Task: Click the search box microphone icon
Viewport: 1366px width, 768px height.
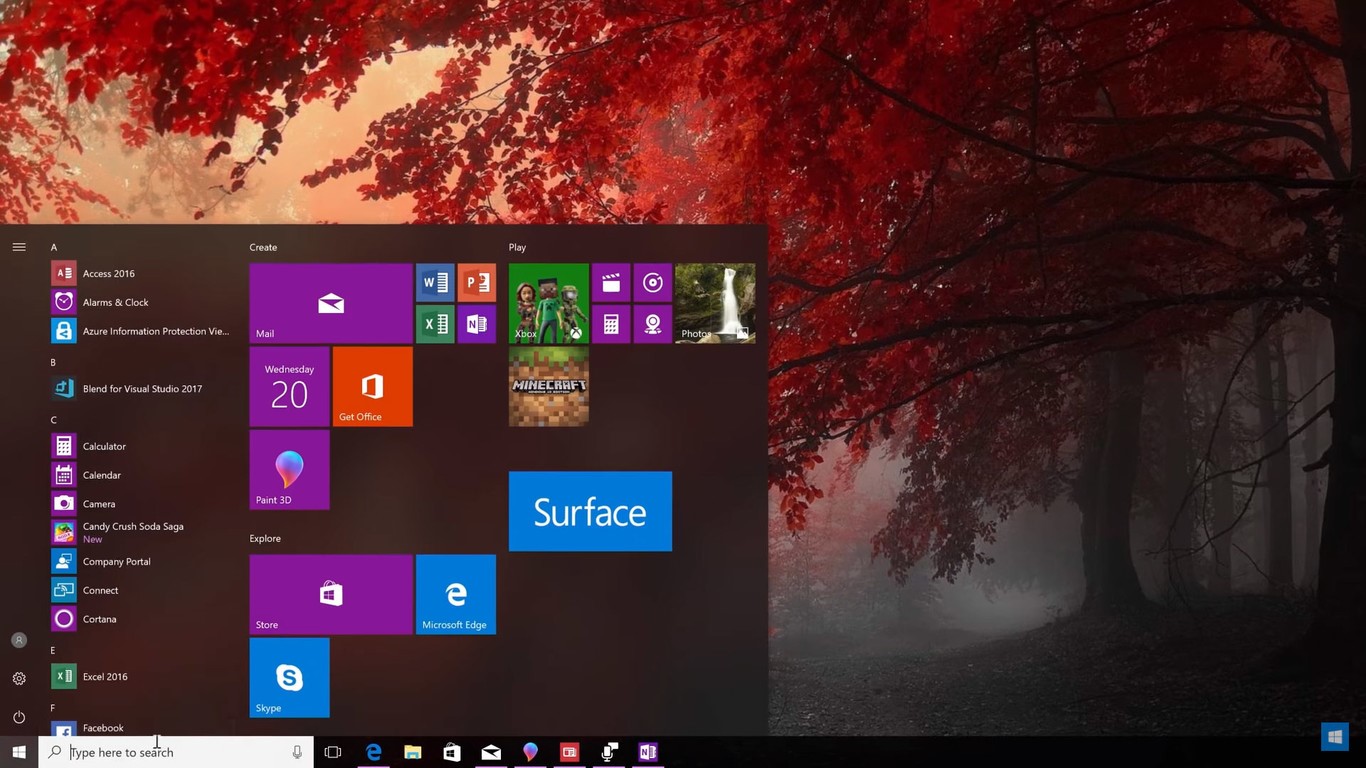Action: tap(297, 752)
